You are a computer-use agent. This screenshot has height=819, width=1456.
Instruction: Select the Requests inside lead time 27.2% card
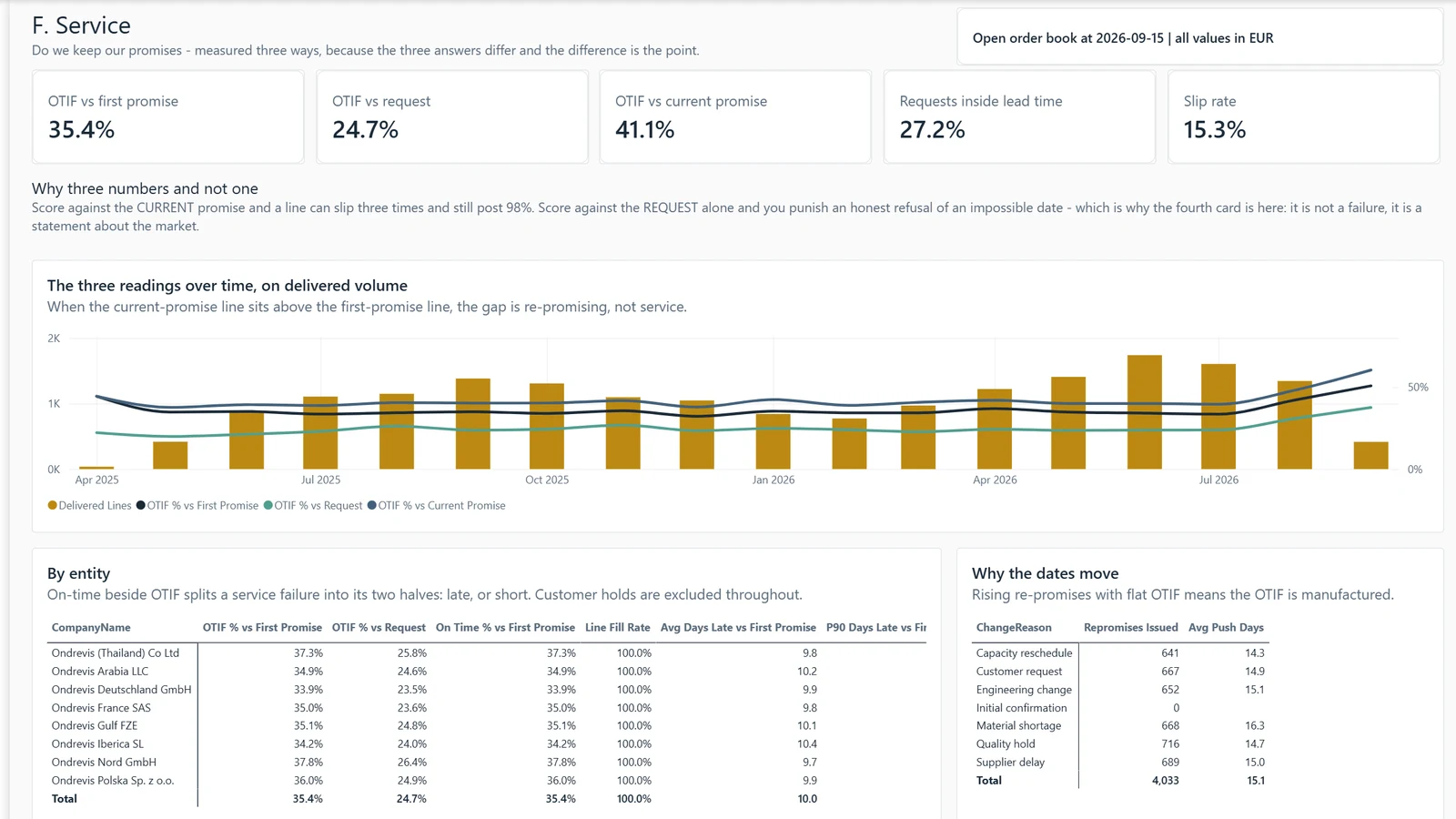1019,117
